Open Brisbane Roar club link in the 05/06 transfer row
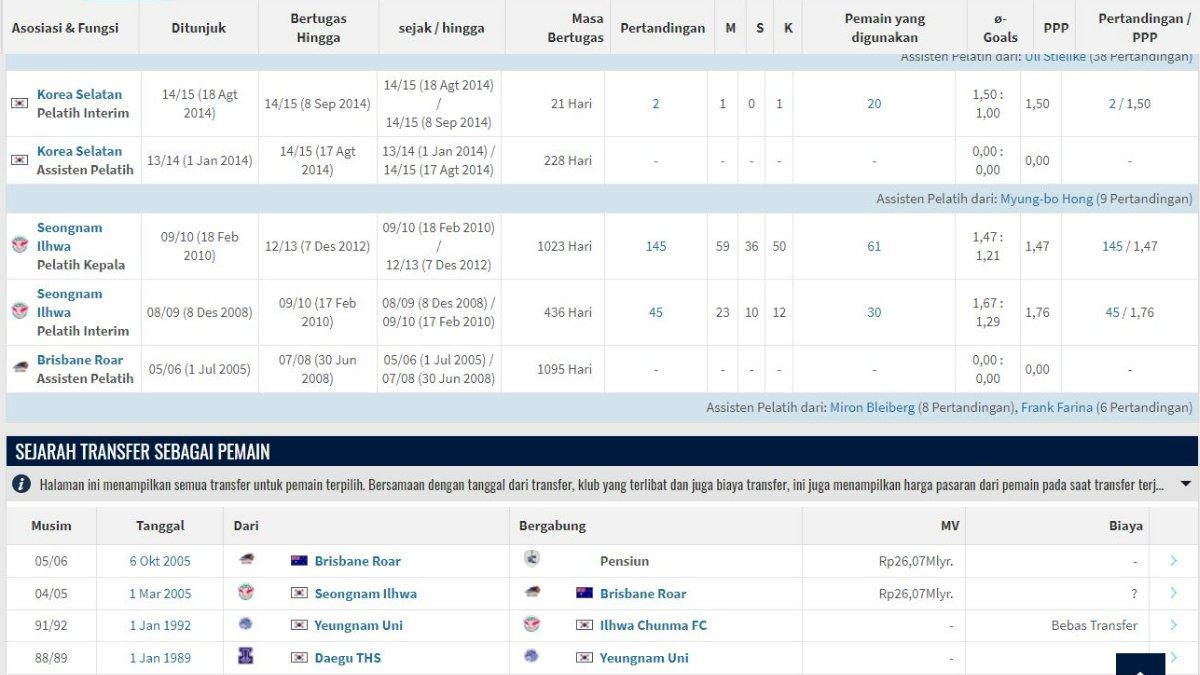 [x=358, y=561]
